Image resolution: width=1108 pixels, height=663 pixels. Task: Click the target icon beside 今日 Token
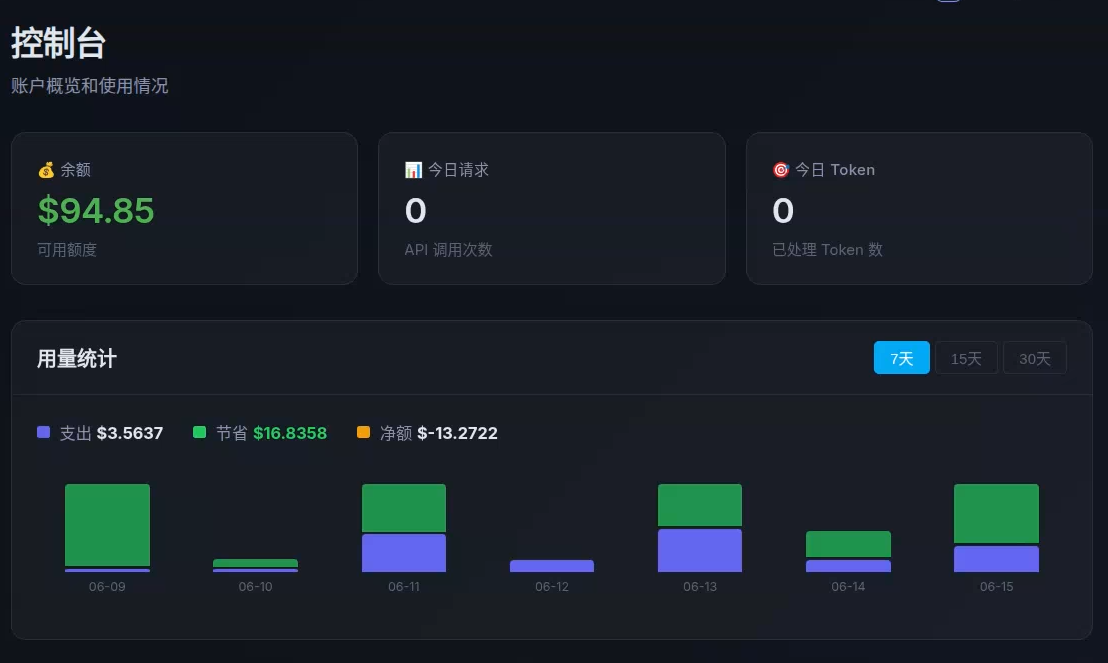click(x=781, y=170)
